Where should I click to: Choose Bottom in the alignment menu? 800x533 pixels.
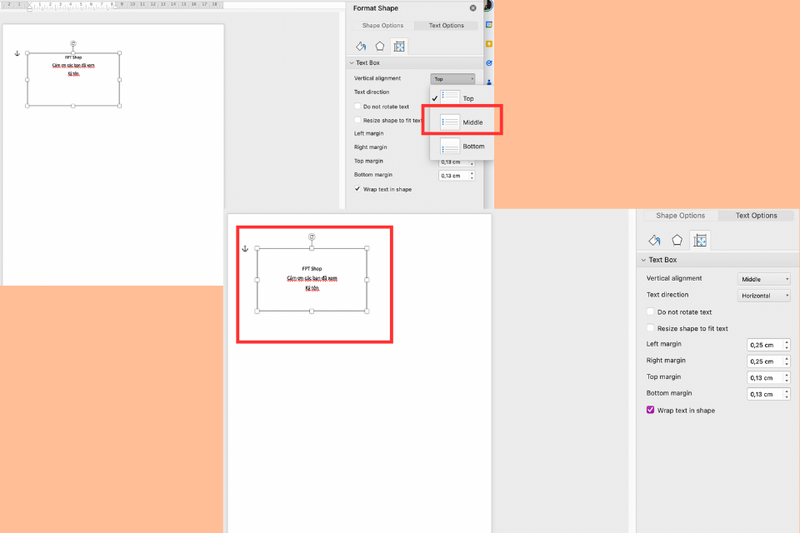click(462, 146)
